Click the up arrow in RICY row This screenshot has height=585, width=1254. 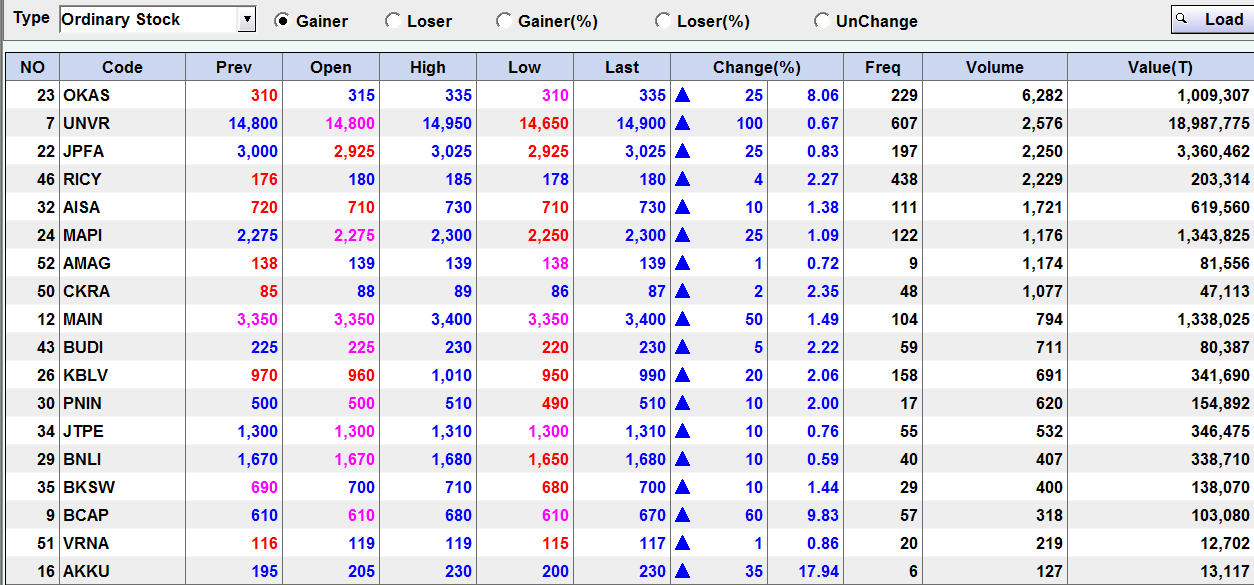(683, 179)
